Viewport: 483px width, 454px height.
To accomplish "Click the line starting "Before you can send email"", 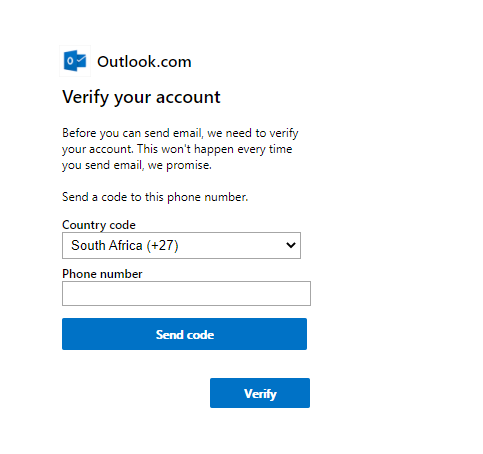I will tap(180, 133).
